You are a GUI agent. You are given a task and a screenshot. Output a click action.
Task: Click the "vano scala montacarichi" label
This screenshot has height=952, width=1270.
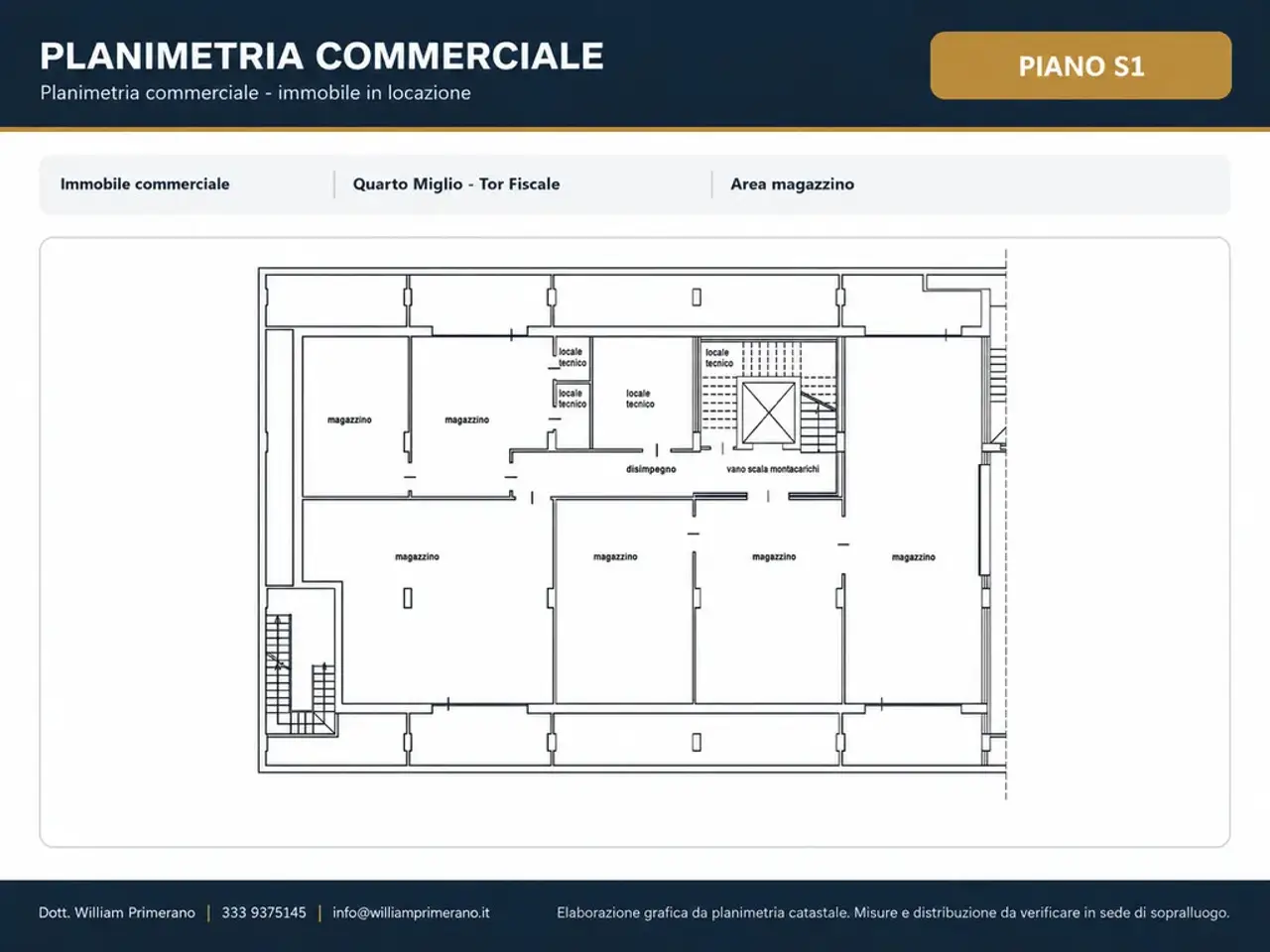pyautogui.click(x=773, y=469)
